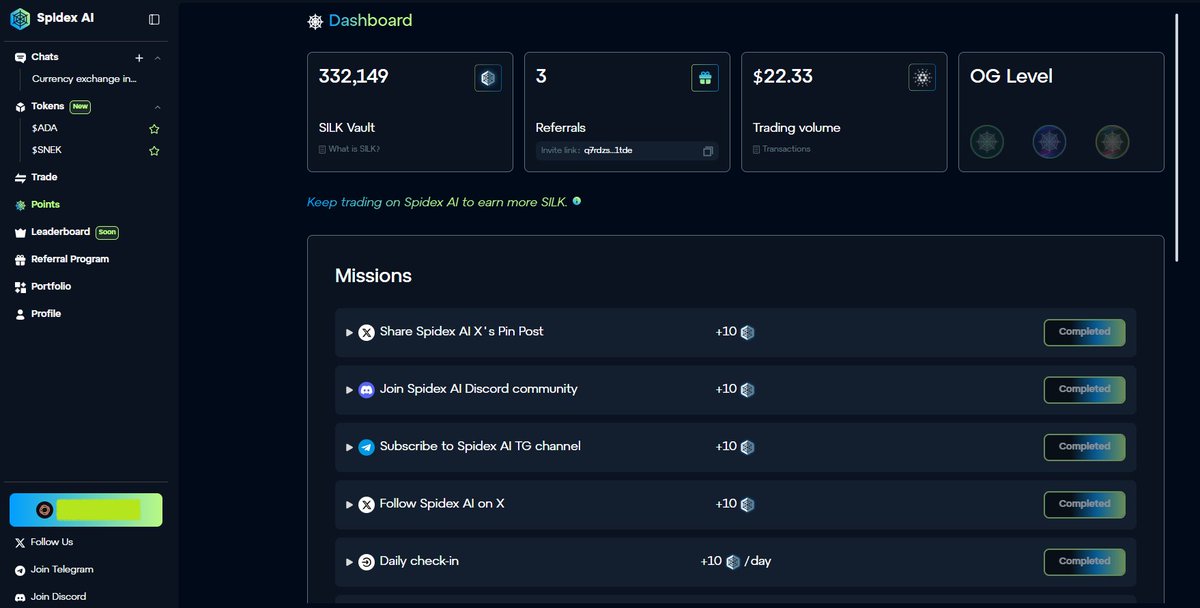Start a new chat with plus icon
The height and width of the screenshot is (608, 1200).
point(139,58)
